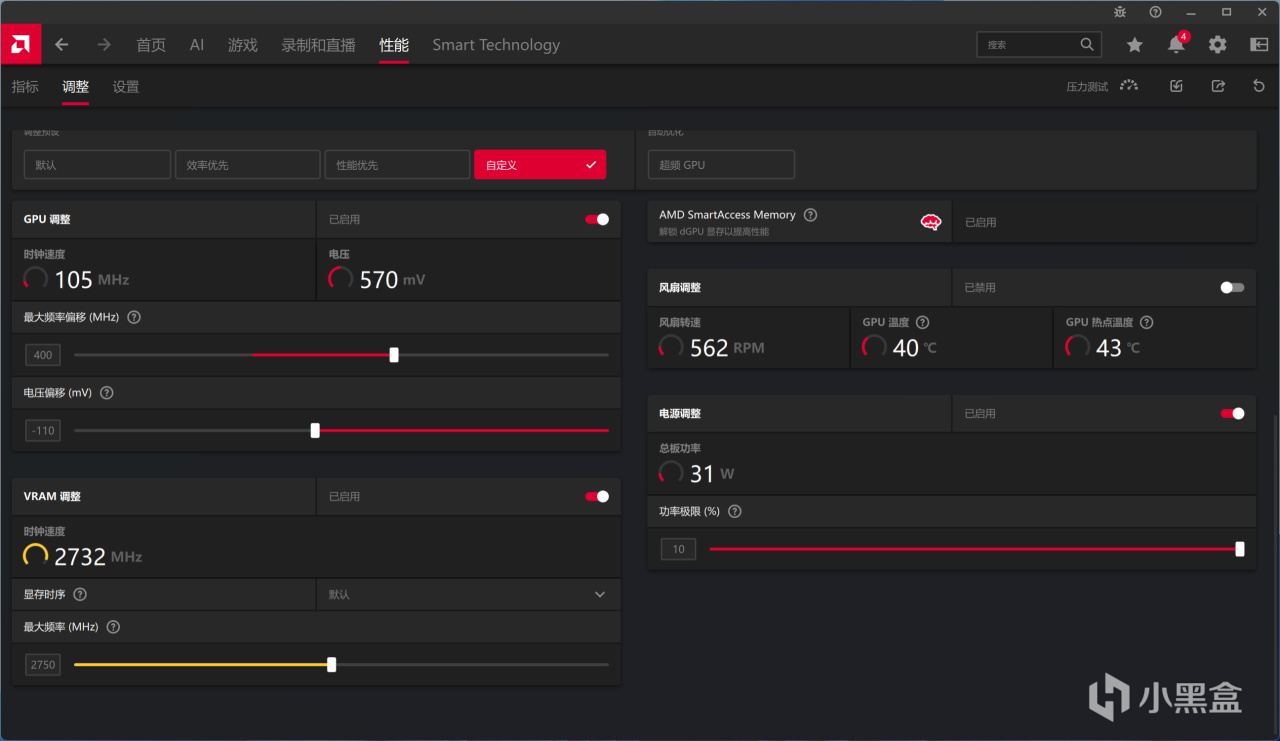Screen dimensions: 1280x741
Task: Click the VRAM clock reading 2732 MHz
Action: [x=98, y=556]
